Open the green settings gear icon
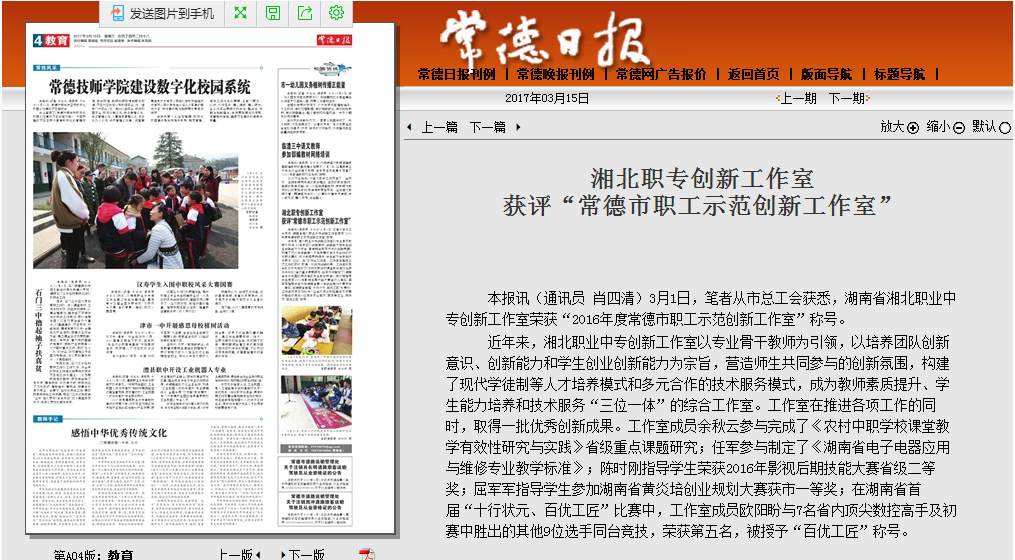 [x=337, y=12]
